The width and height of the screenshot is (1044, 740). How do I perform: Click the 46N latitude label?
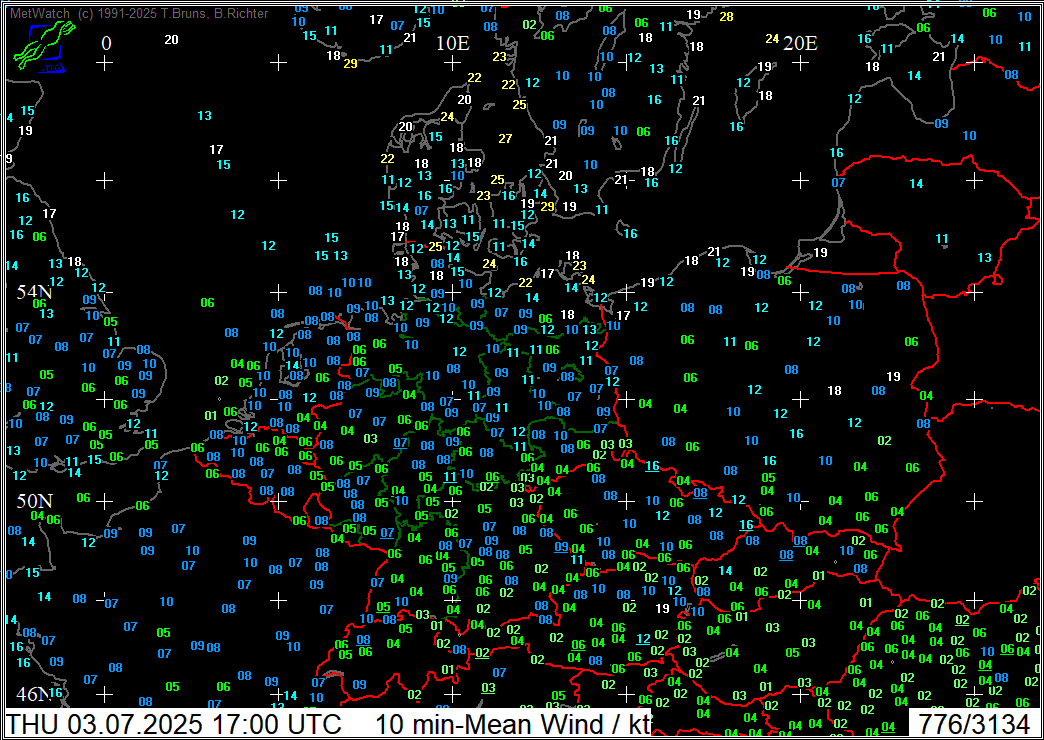tap(35, 694)
